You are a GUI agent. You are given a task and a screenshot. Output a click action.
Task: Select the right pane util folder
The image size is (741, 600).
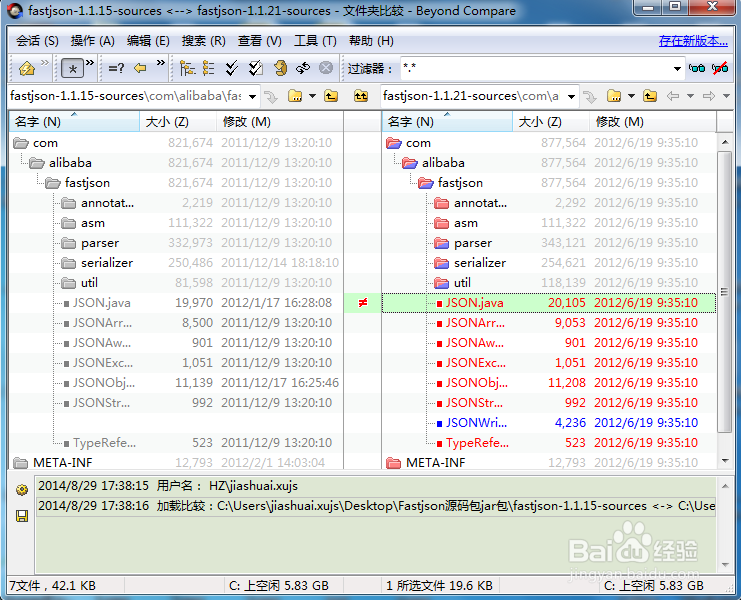pyautogui.click(x=462, y=283)
